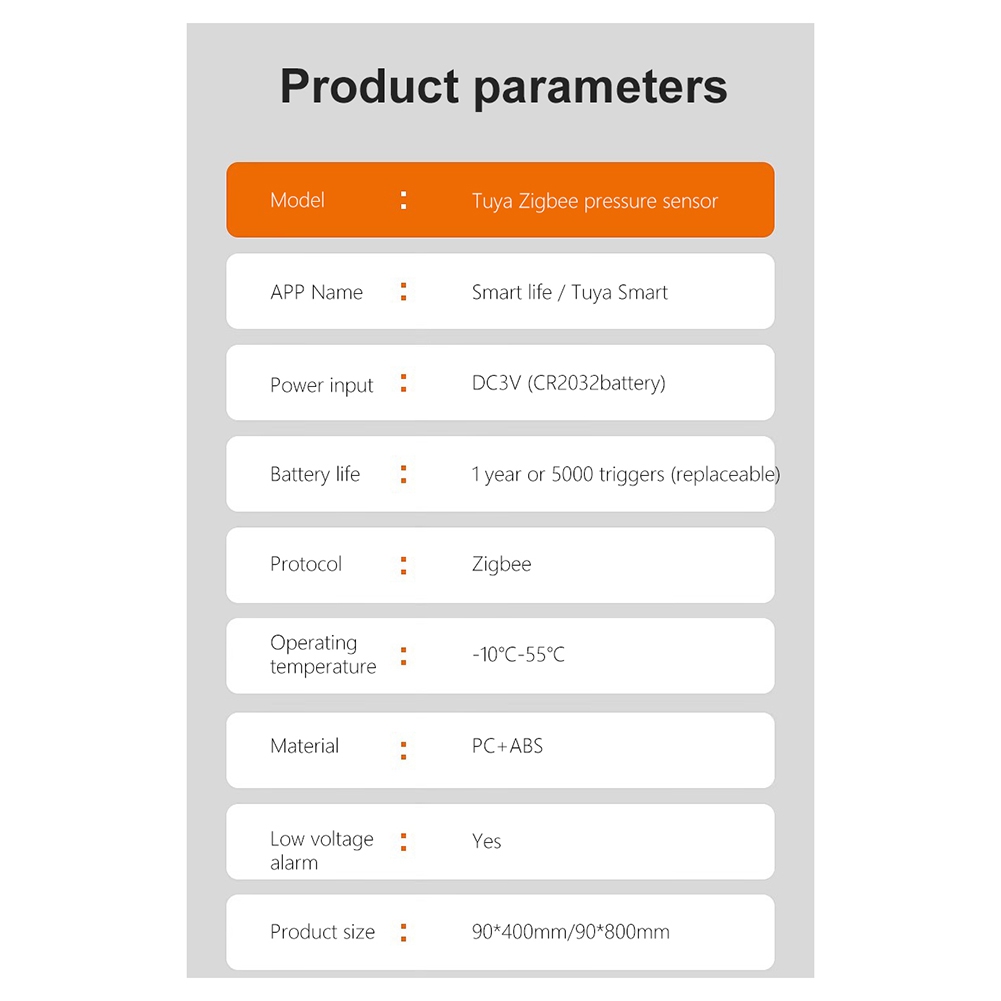Click the white colon in the Model row
The image size is (1001, 1001).
(x=403, y=200)
